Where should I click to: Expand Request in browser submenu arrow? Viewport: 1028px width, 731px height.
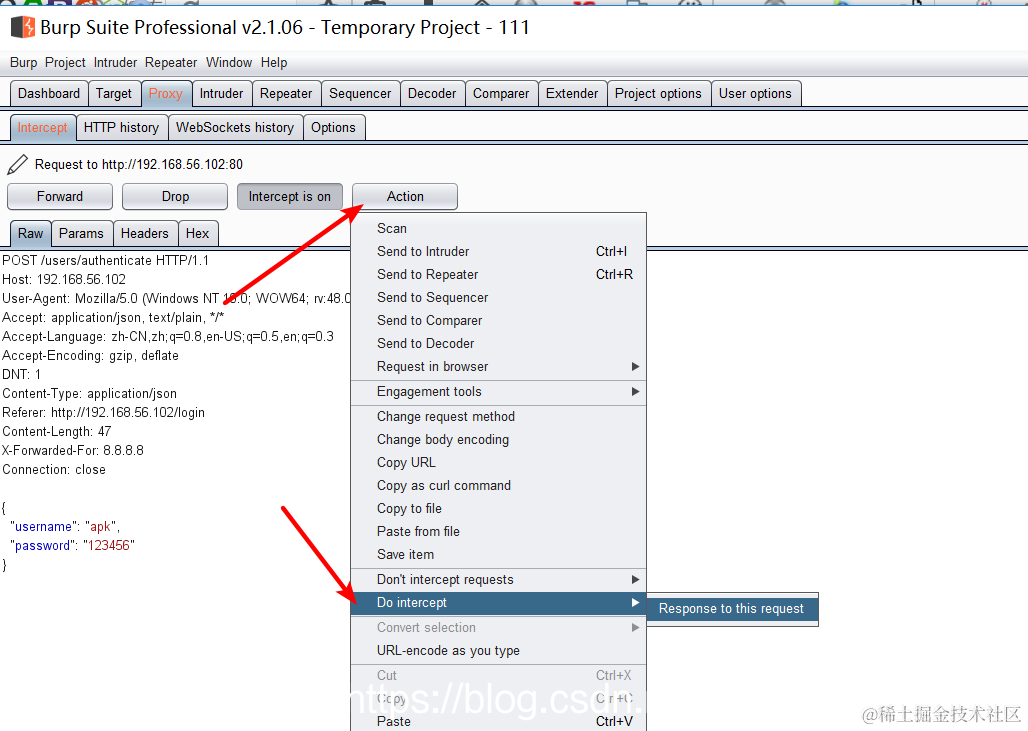pos(635,366)
